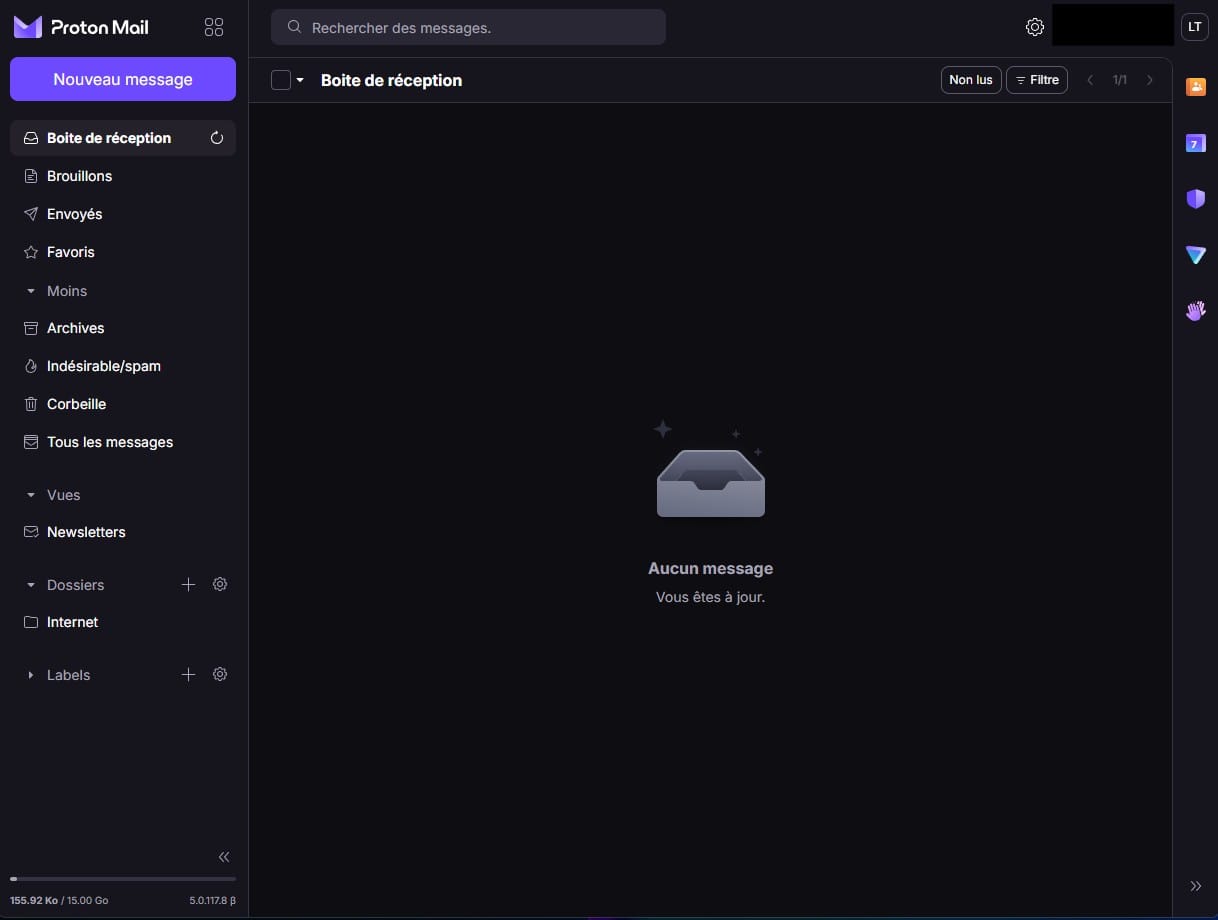1218x920 pixels.
Task: Collapse the Vues section
Action: coord(53,495)
